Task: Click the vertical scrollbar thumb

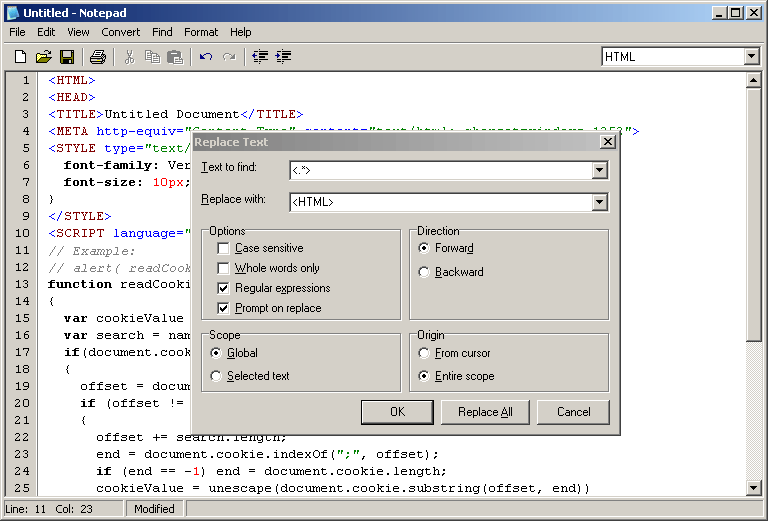Action: pos(753,214)
